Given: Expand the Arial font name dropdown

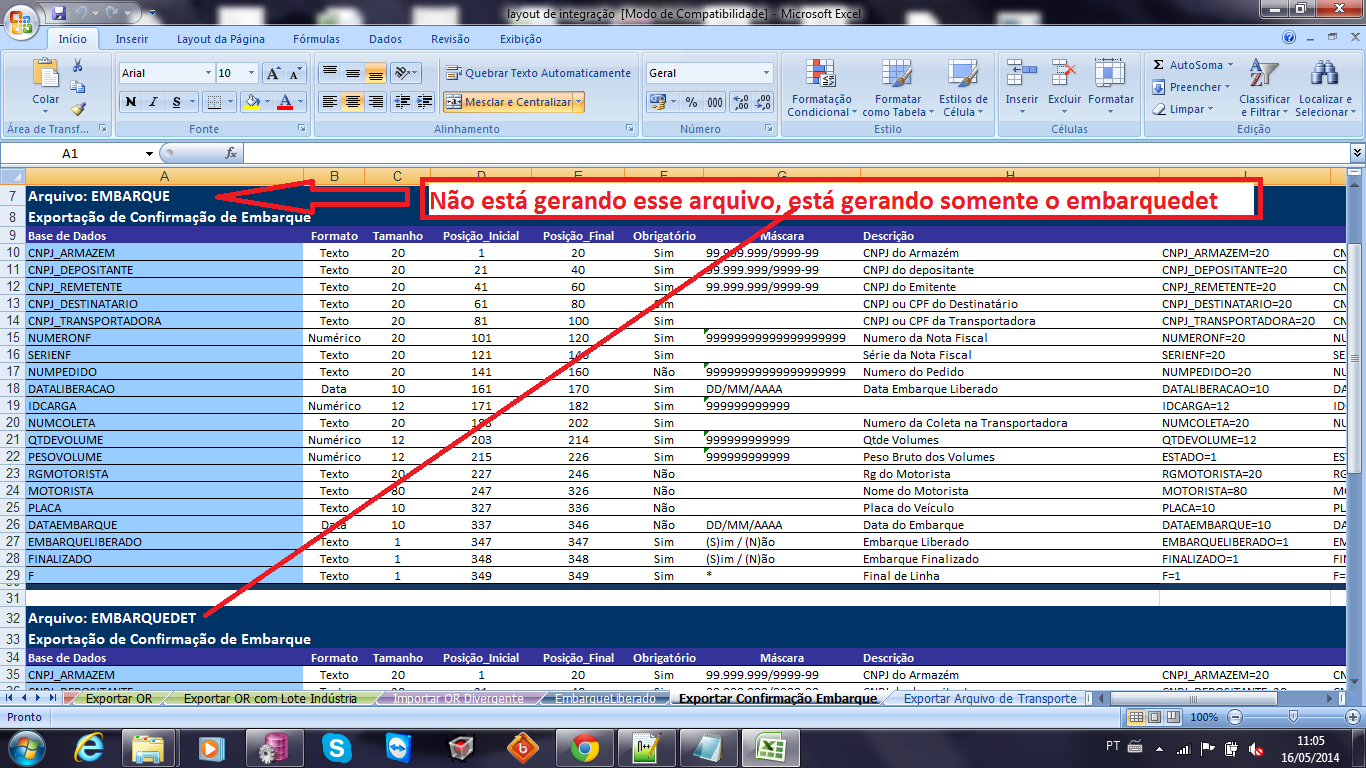Looking at the screenshot, I should (x=208, y=73).
